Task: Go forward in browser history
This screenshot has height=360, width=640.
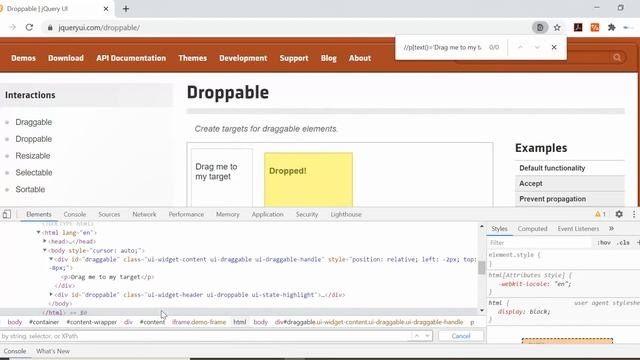Action: coord(12,27)
